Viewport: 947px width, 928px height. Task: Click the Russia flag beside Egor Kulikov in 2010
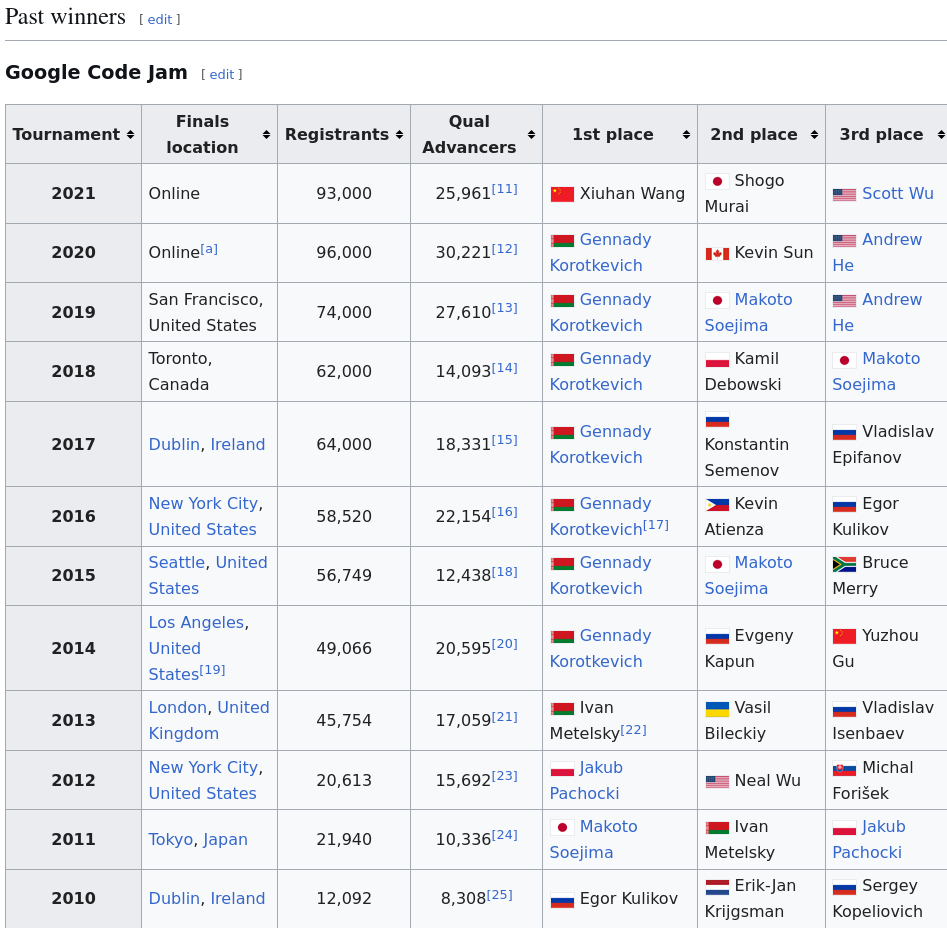tap(562, 900)
